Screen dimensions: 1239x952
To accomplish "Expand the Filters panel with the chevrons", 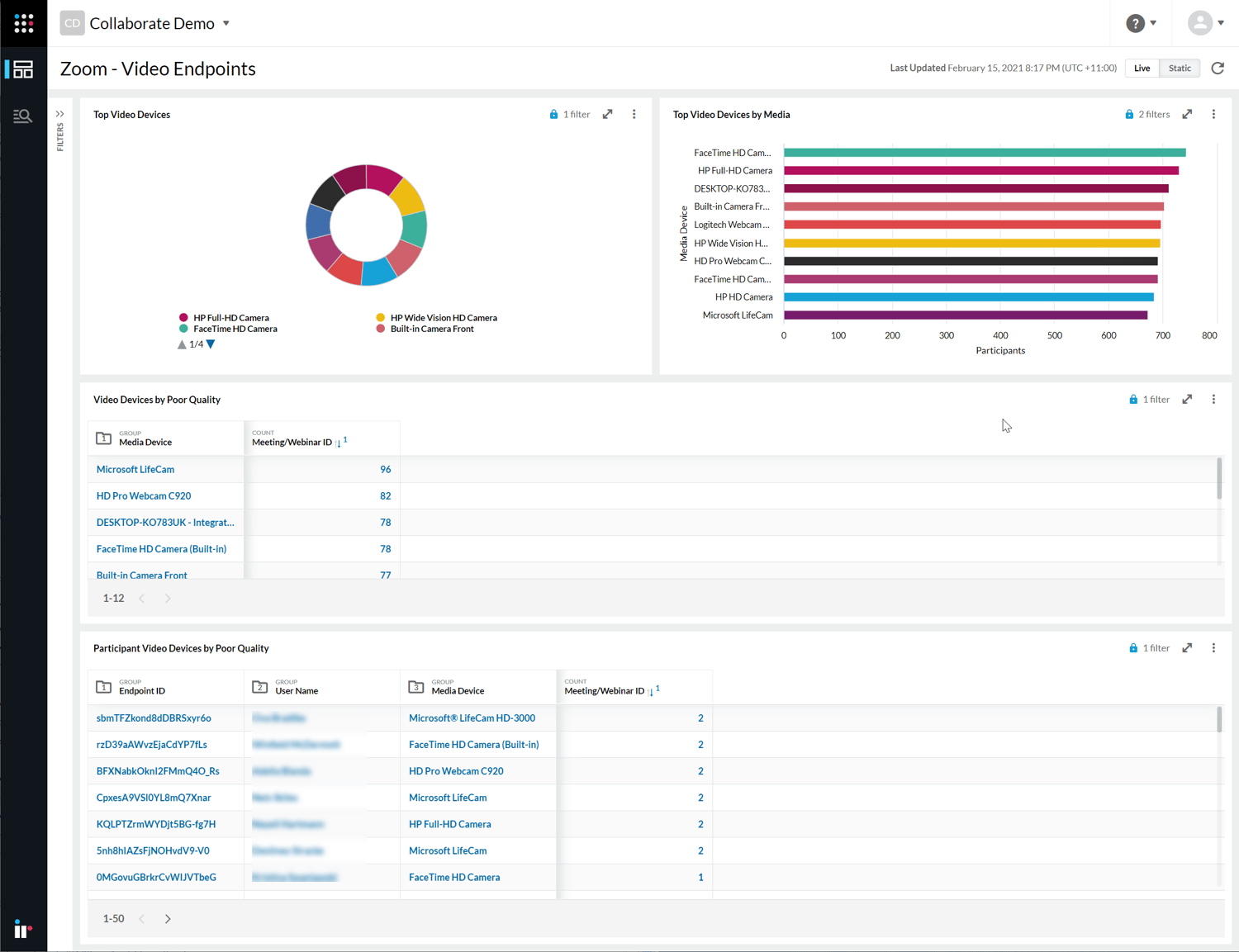I will coord(59,113).
